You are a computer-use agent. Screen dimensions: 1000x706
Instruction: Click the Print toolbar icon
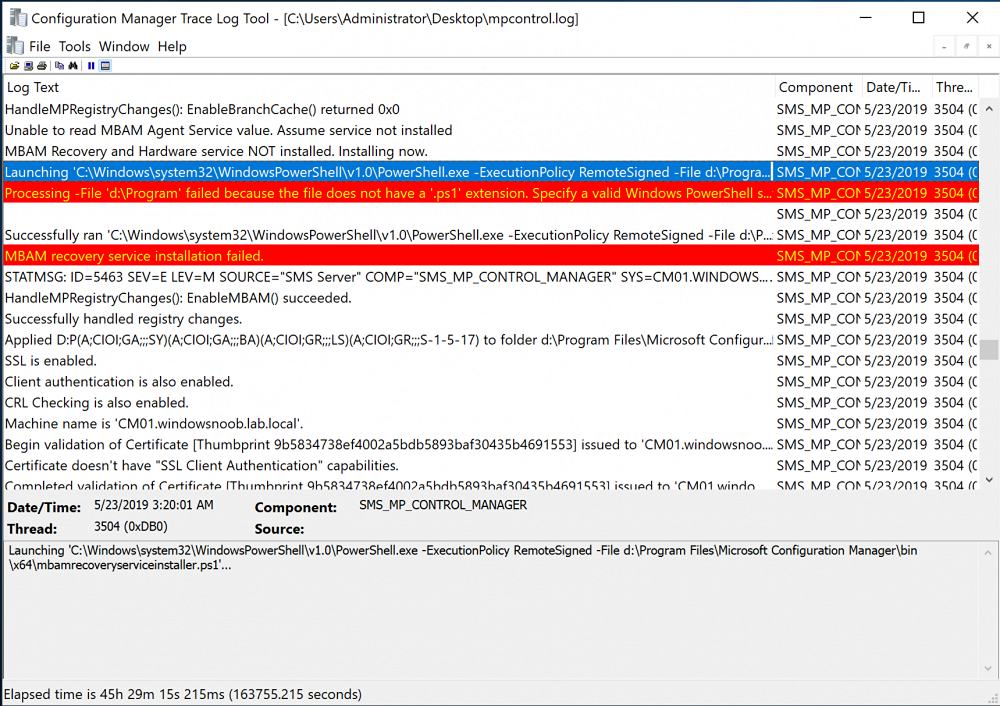[x=42, y=66]
